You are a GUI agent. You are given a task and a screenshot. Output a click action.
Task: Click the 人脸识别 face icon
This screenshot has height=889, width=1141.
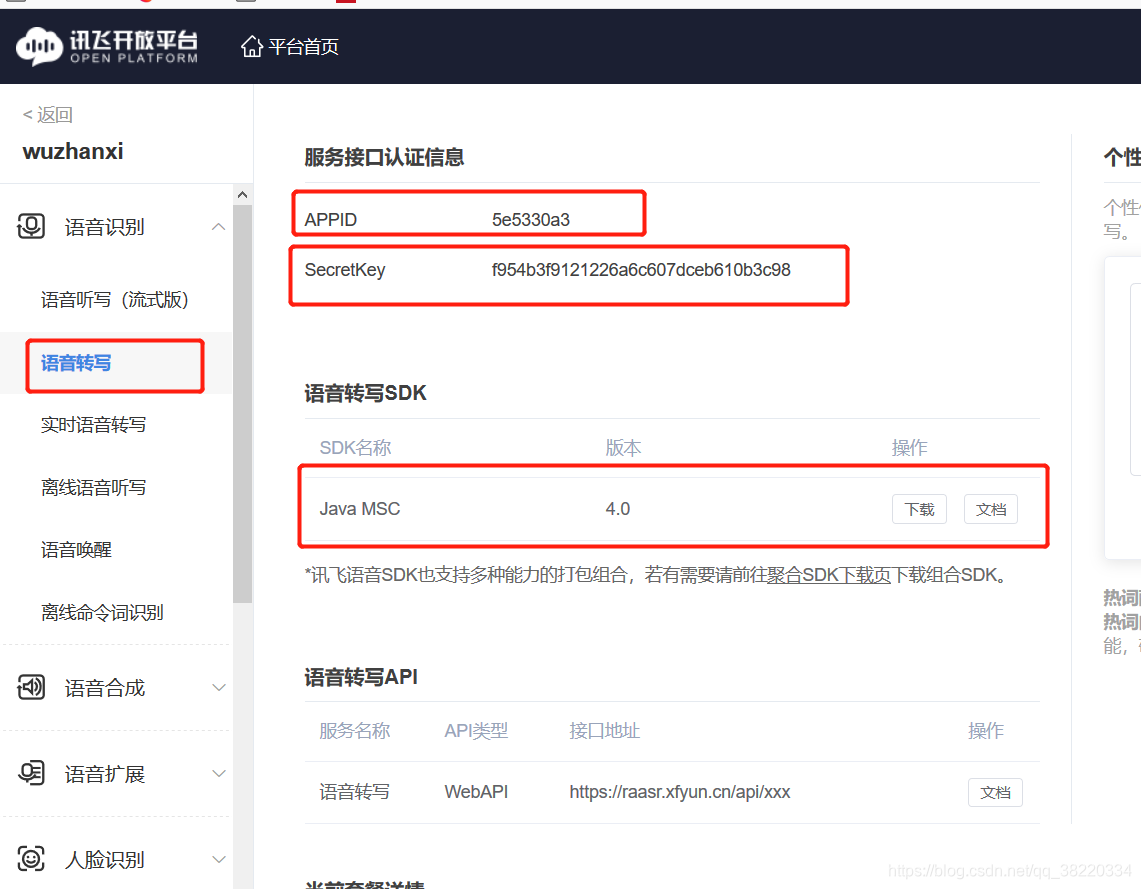coord(31,858)
